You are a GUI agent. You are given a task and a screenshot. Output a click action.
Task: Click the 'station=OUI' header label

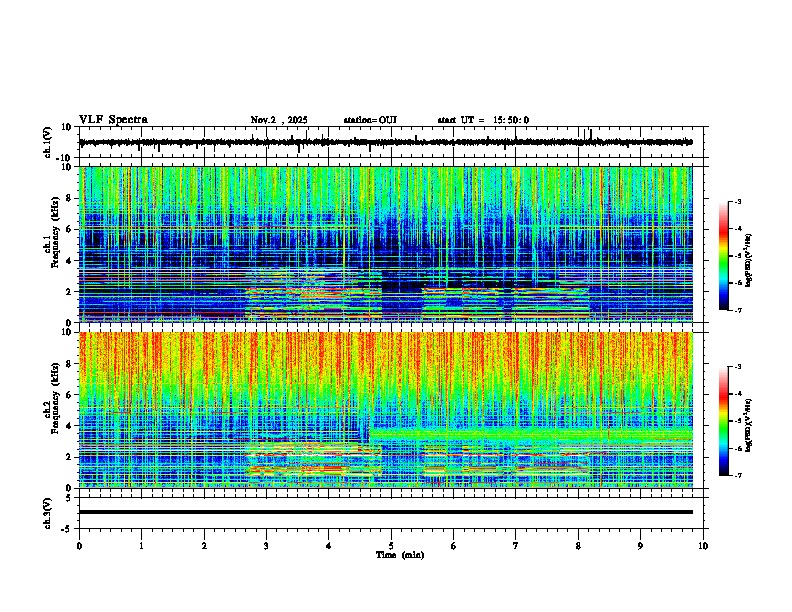click(x=370, y=120)
